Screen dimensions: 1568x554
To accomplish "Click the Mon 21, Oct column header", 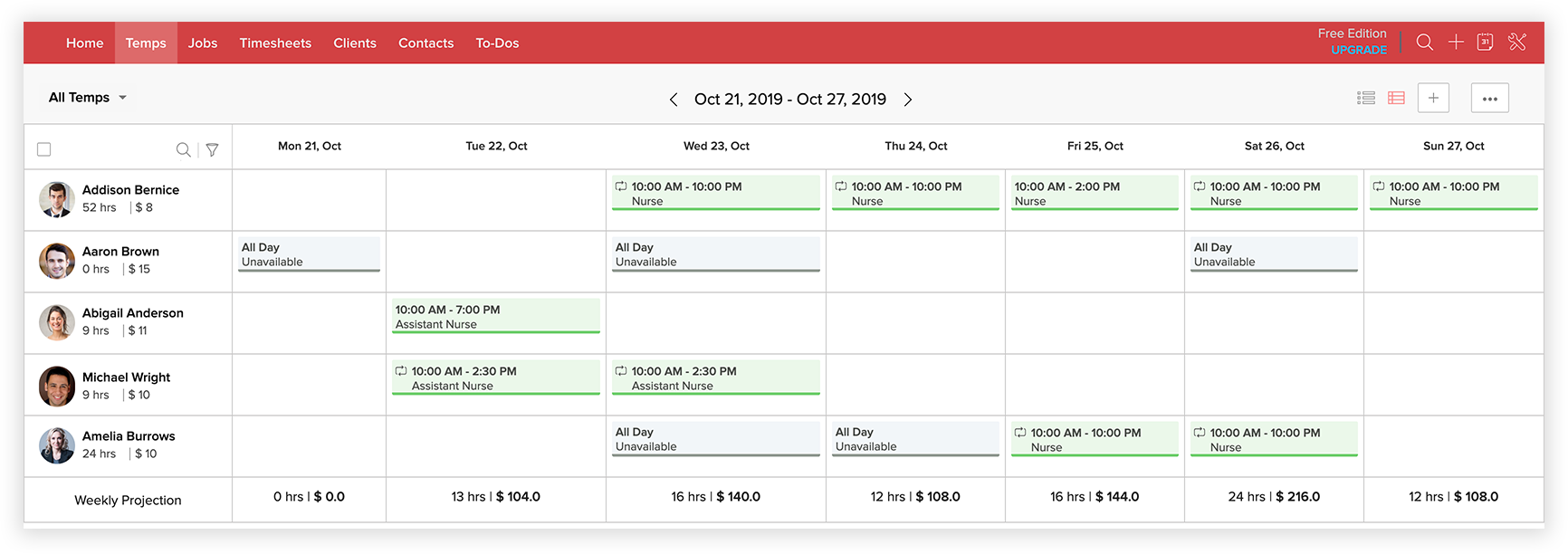I will [310, 146].
